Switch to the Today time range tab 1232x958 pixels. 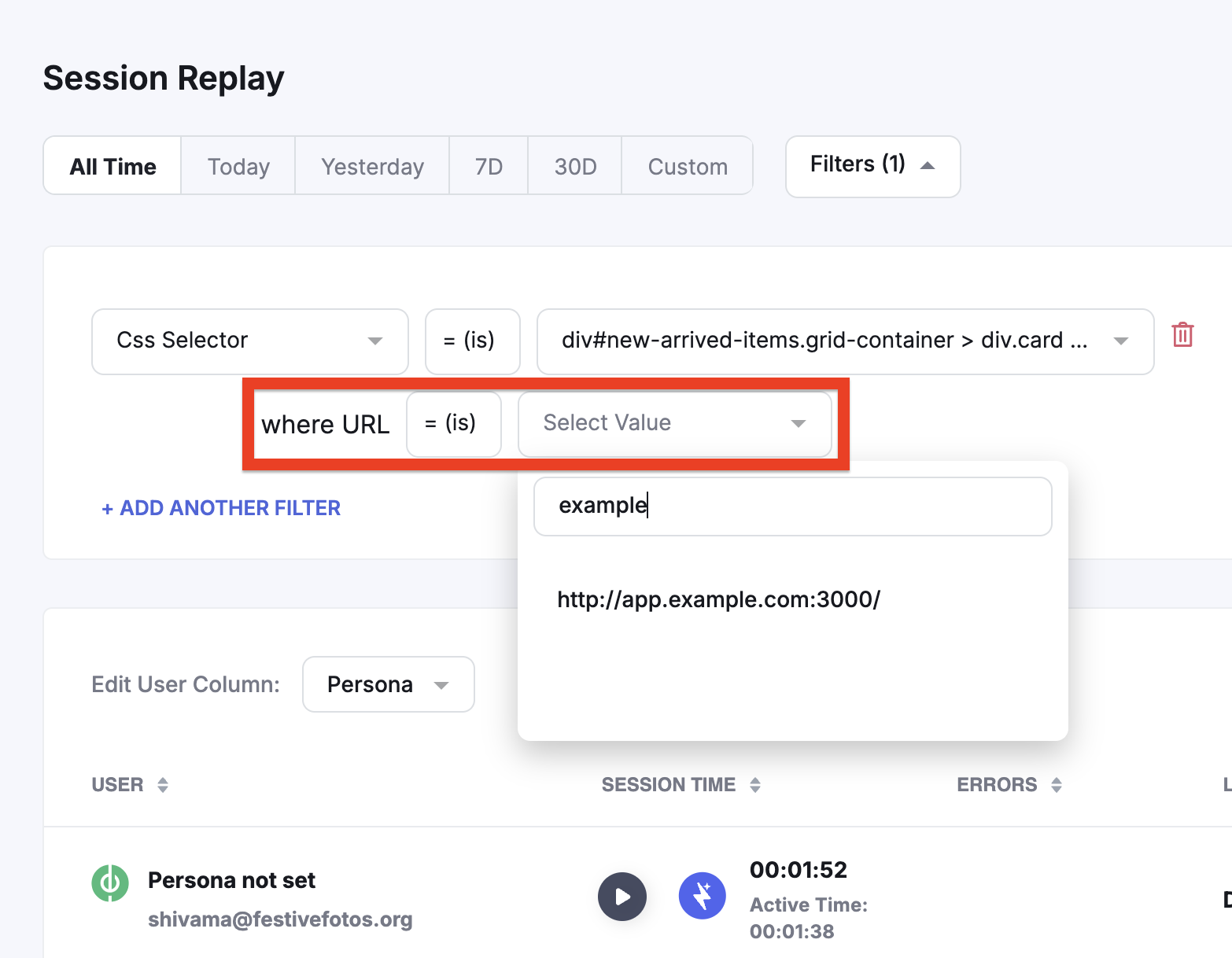tap(238, 166)
